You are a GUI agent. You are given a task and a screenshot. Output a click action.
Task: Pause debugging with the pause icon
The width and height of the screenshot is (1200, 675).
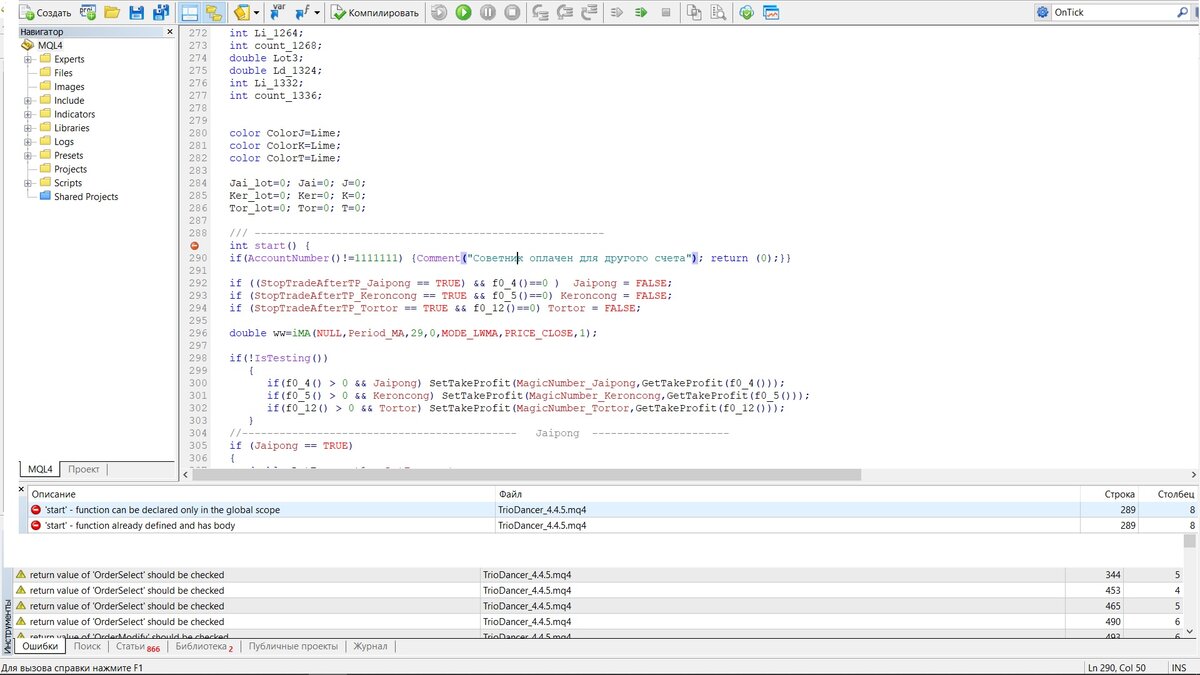(x=487, y=13)
